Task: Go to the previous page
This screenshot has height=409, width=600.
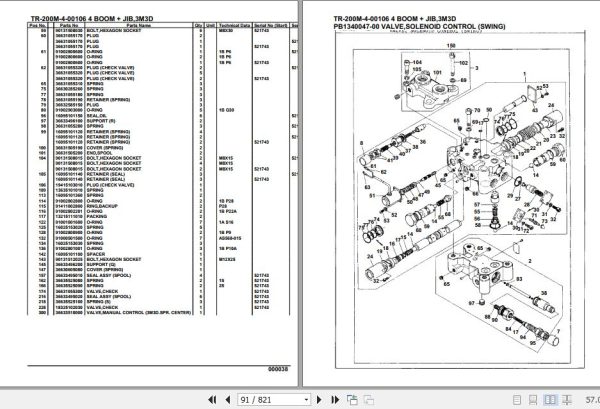Action: click(228, 400)
